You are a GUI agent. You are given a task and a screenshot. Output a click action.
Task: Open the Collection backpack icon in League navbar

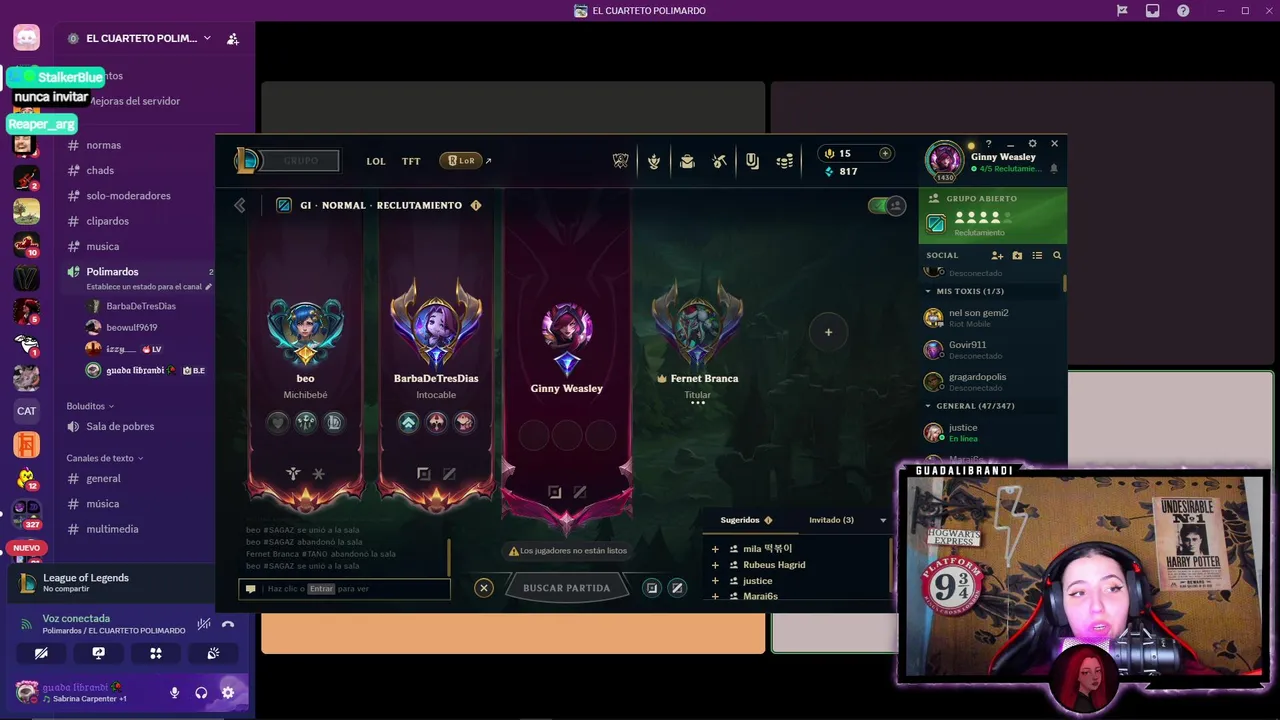(x=687, y=161)
